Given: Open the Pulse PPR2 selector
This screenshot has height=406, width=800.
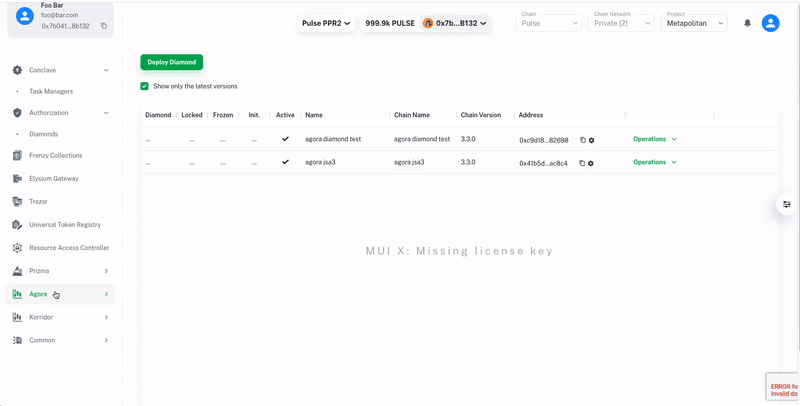Looking at the screenshot, I should (x=327, y=23).
